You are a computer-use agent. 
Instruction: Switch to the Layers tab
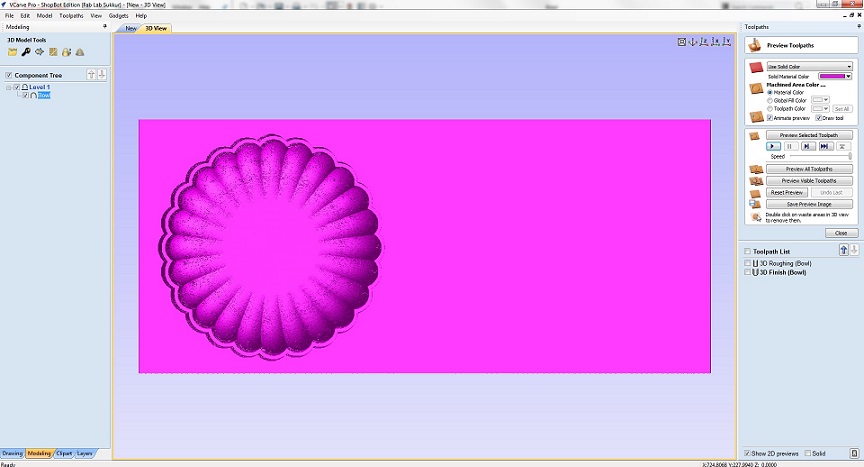coord(84,453)
